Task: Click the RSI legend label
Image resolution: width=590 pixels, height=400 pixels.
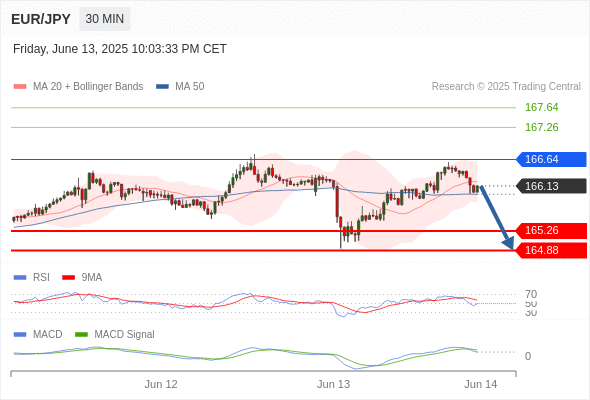Action: 41,278
